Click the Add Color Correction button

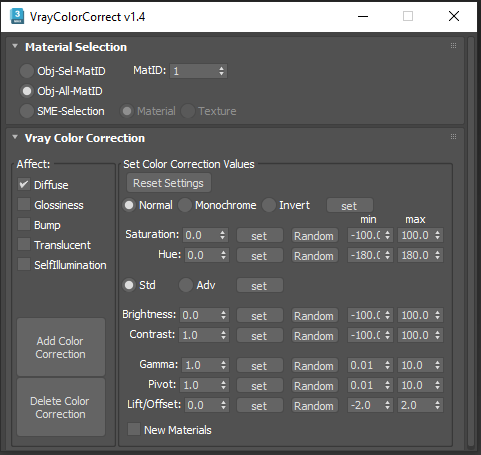coord(61,347)
